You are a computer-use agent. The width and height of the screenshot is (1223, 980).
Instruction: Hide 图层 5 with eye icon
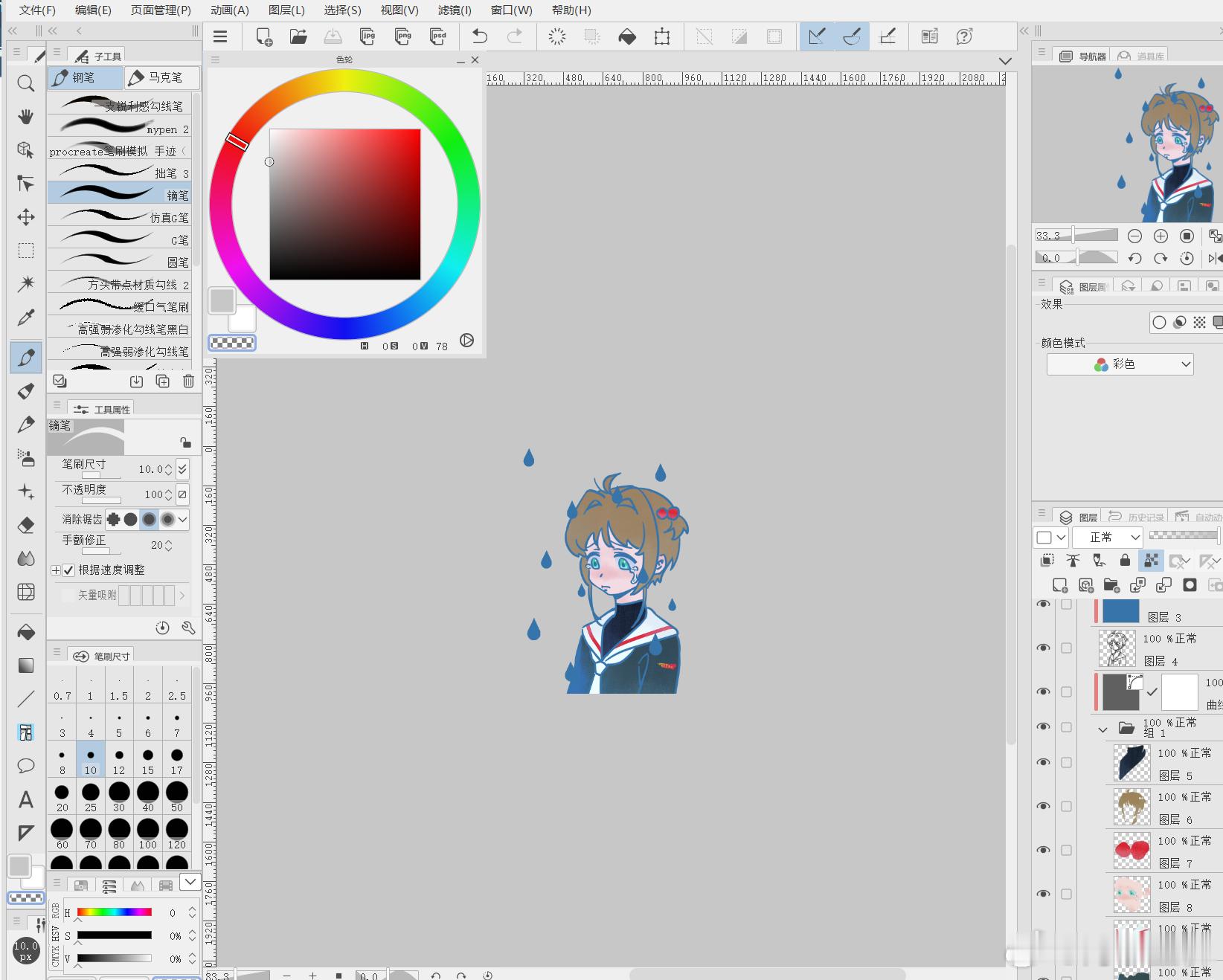[x=1044, y=762]
